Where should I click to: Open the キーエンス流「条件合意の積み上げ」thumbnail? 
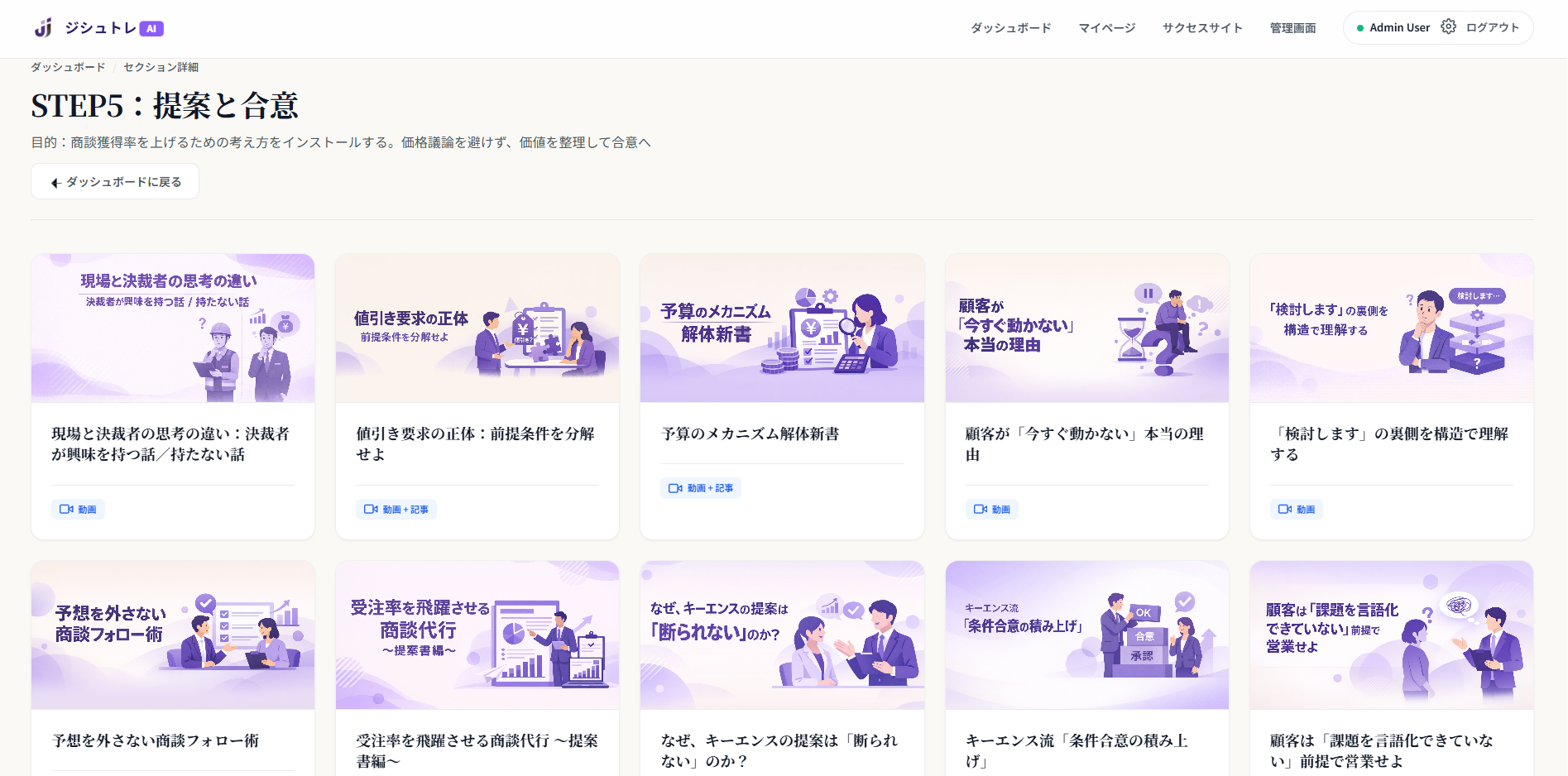(x=1086, y=635)
